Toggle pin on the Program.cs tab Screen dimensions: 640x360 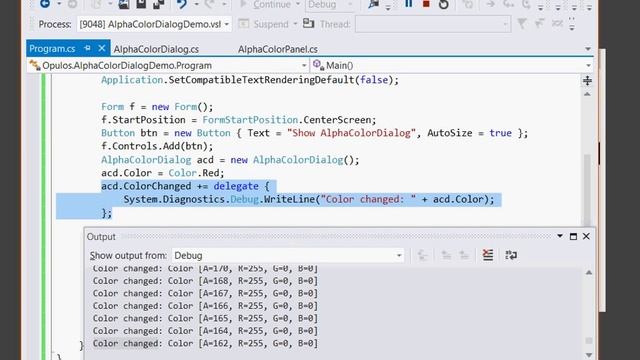[x=87, y=49]
